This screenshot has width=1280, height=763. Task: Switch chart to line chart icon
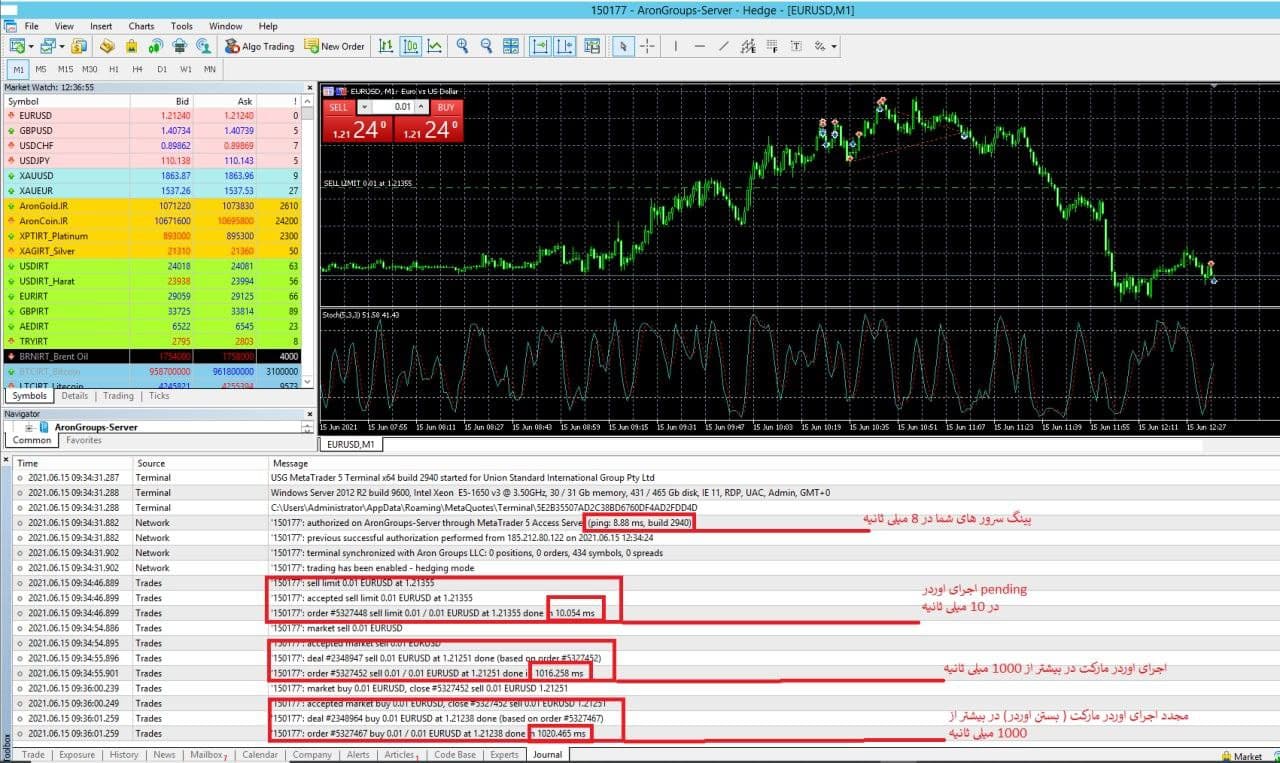434,46
